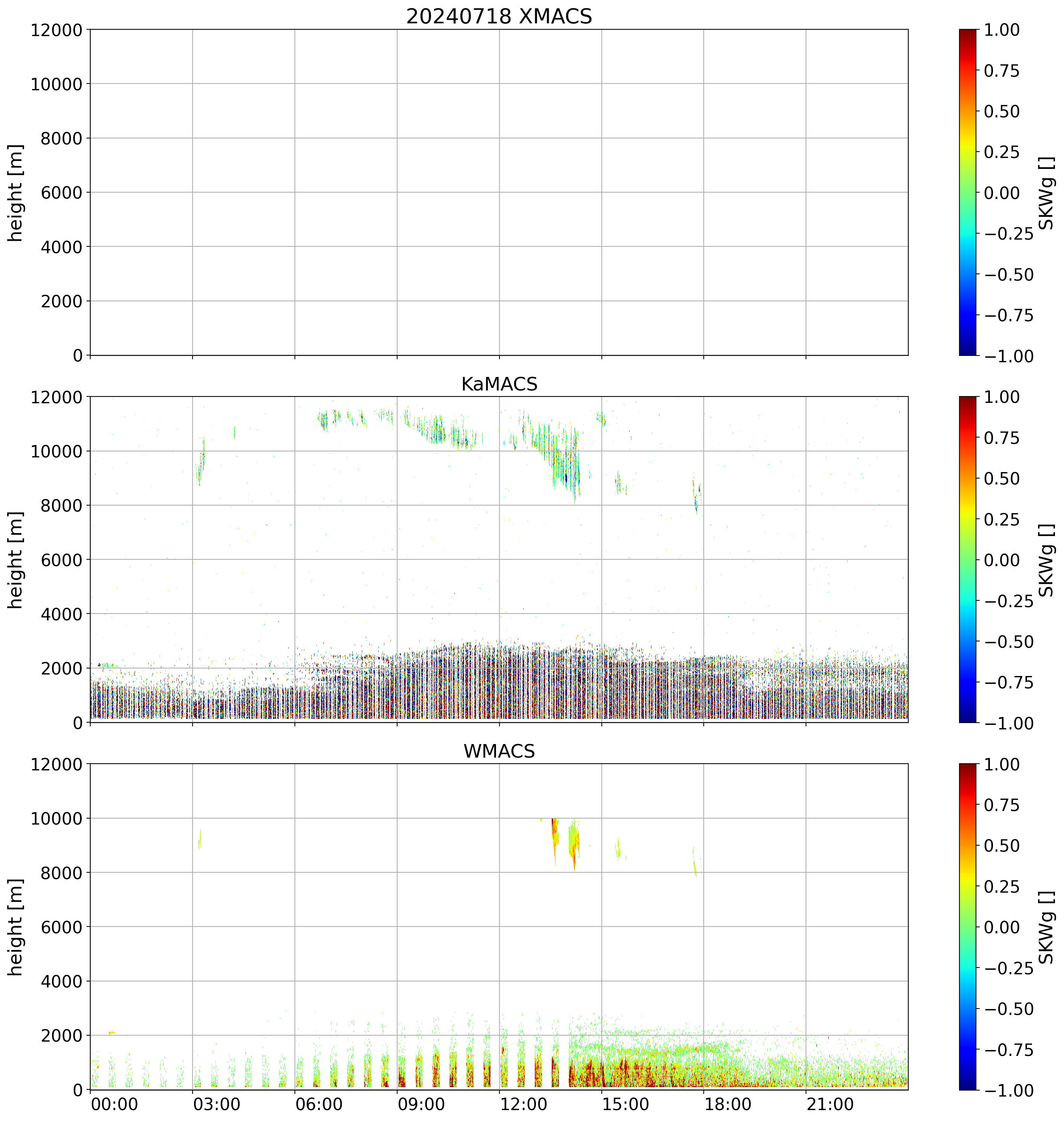Screen dimensions: 1064x1121
Task: Click the −1.00 tick on KaMACS colorbar
Action: [x=1009, y=723]
